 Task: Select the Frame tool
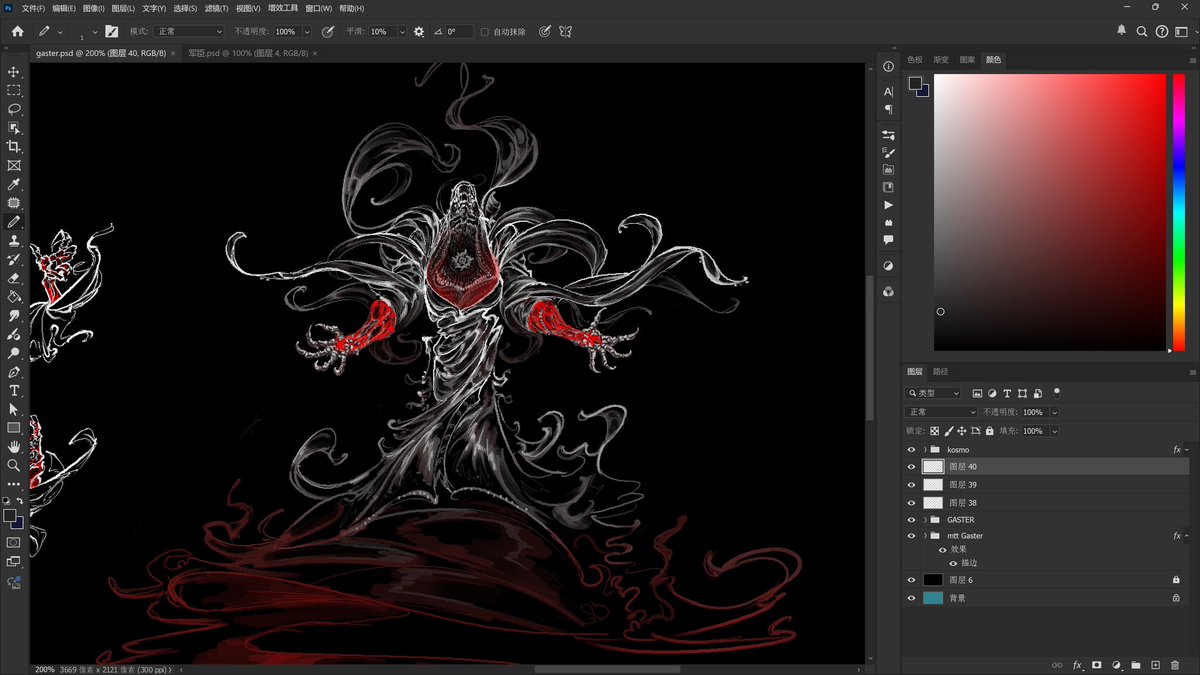pos(14,165)
